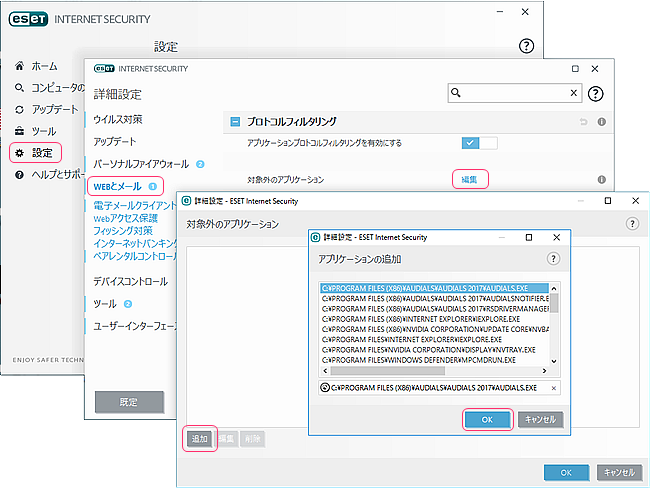
Task: Open フィッシング対策 sub-item
Action: tap(123, 231)
